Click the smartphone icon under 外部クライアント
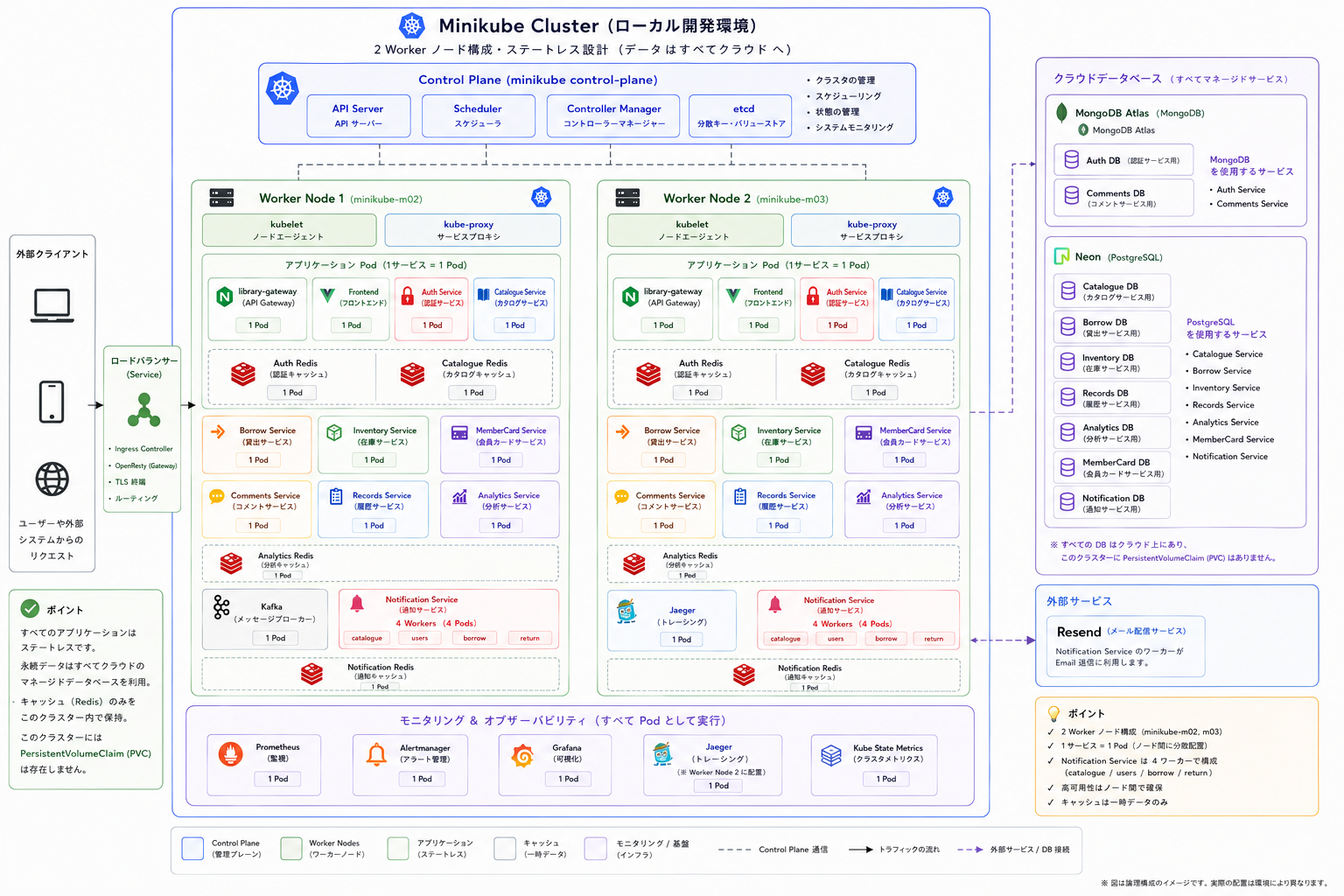This screenshot has height=896, width=1344. (x=52, y=402)
